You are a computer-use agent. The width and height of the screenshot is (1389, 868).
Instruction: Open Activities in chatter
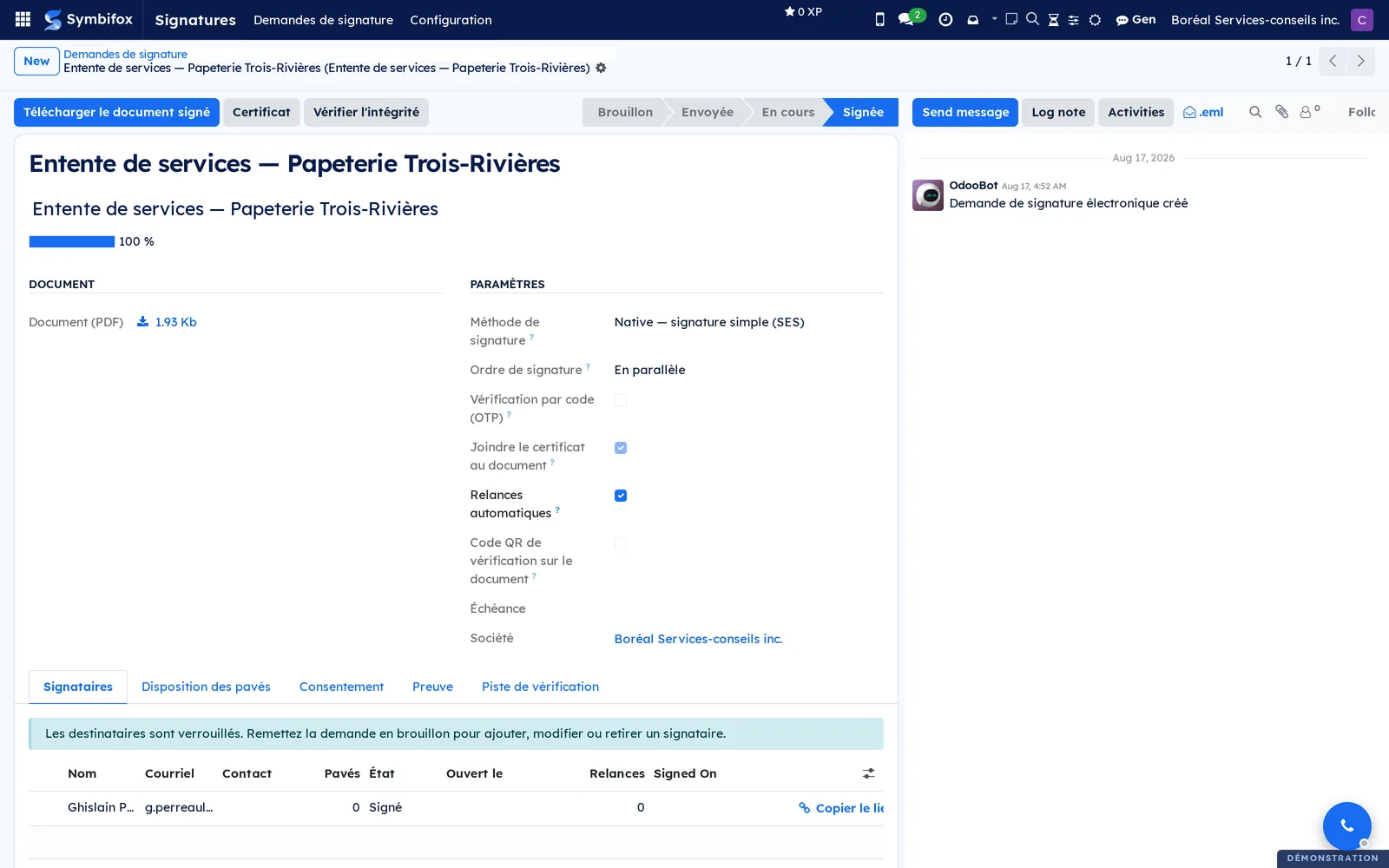pyautogui.click(x=1136, y=112)
